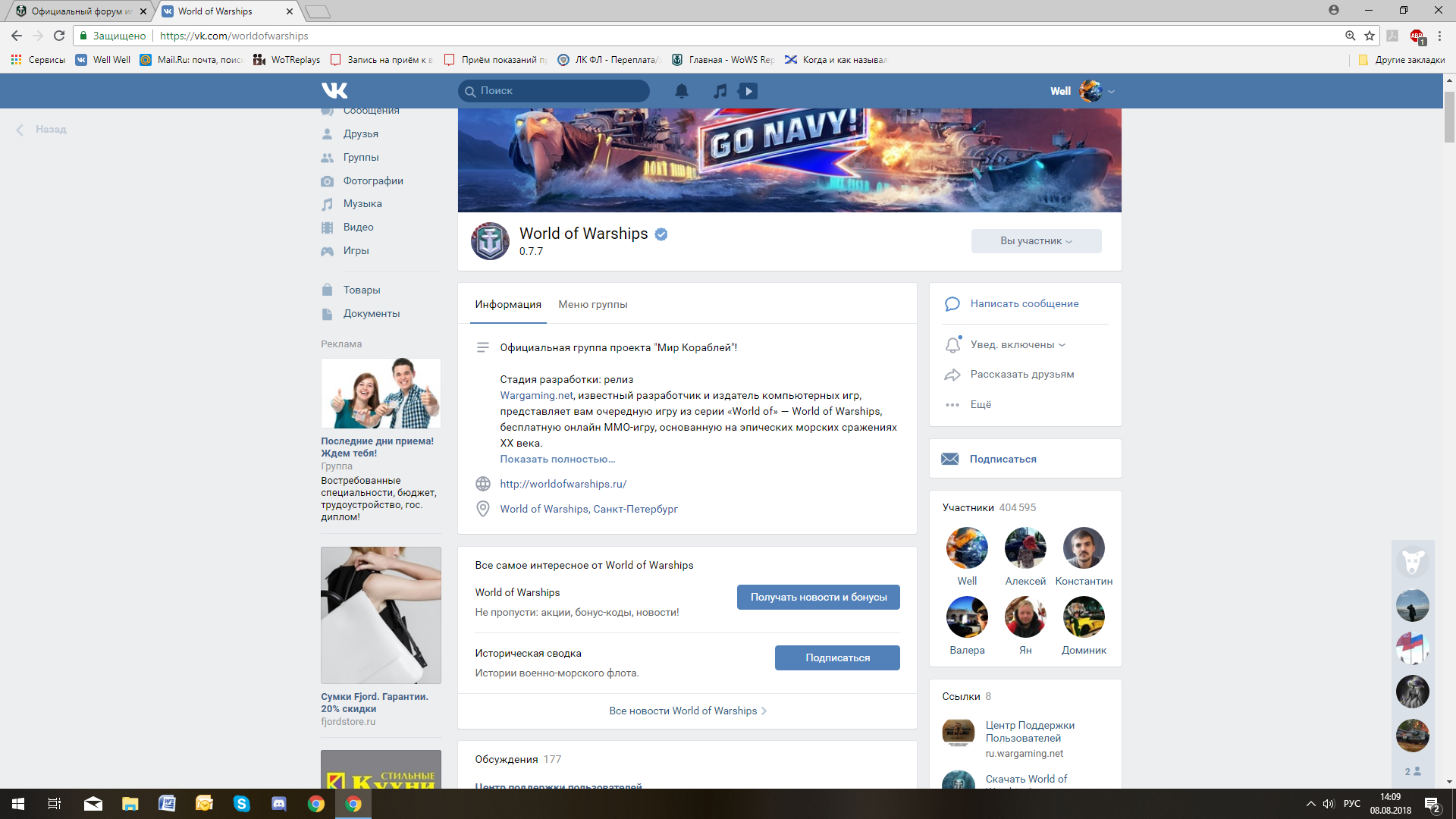Open the Ещё more options menu
This screenshot has width=1456, height=819.
tap(981, 405)
